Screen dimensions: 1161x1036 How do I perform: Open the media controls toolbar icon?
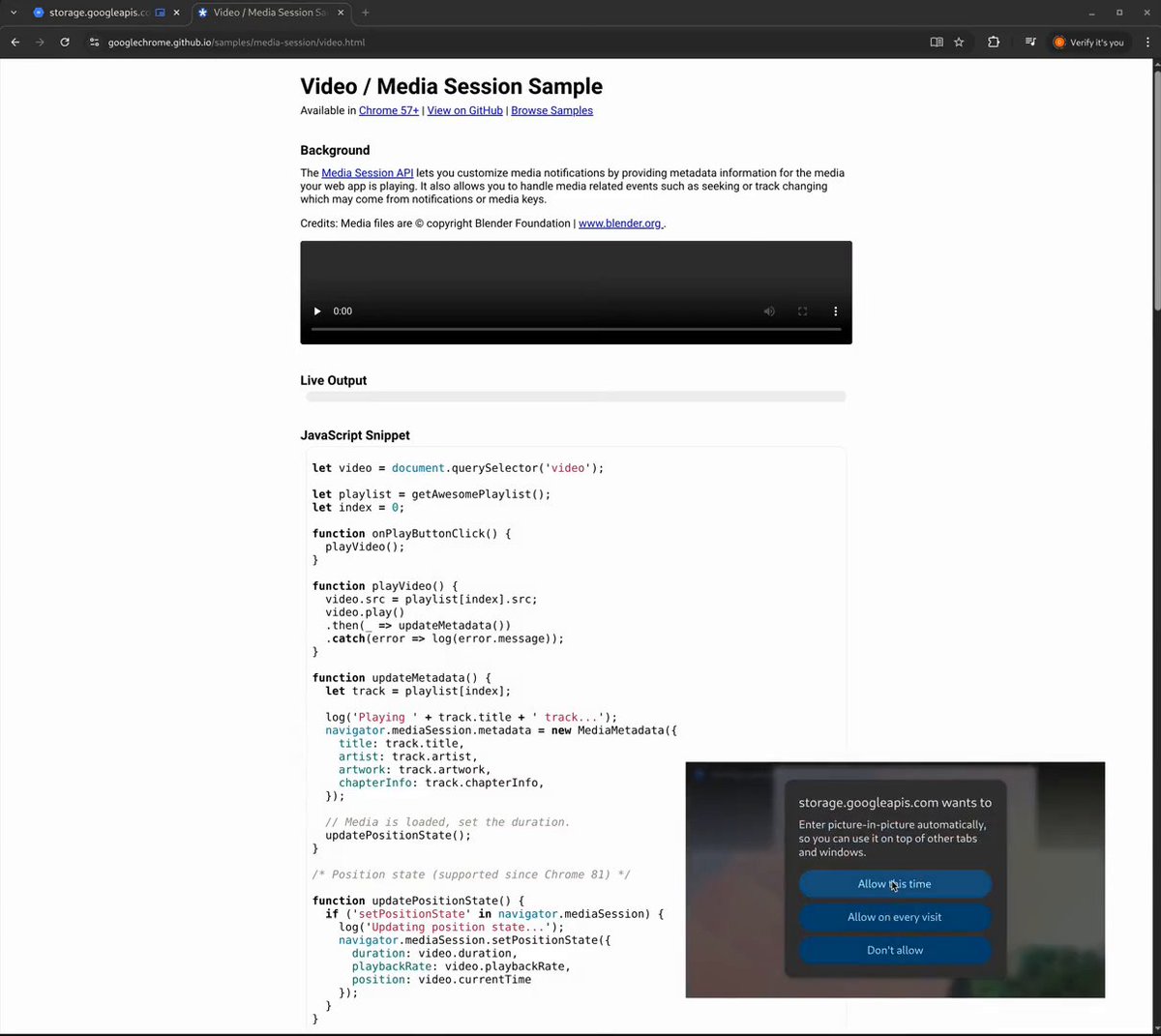point(1030,43)
